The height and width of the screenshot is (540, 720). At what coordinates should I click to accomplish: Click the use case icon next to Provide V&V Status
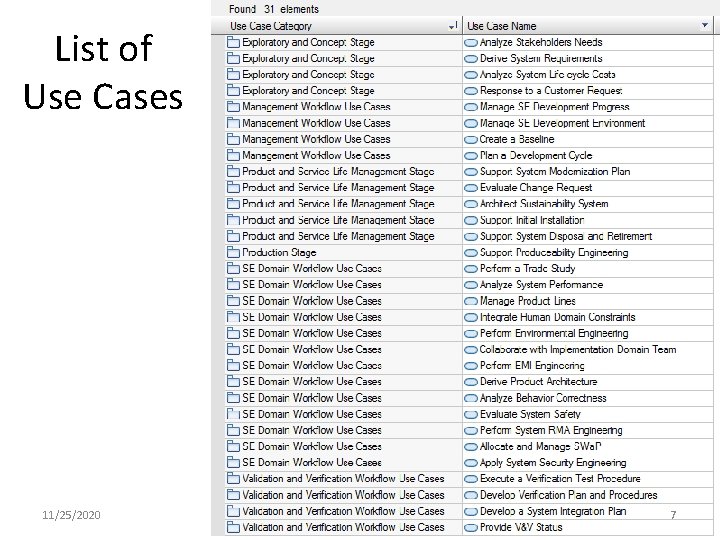pyautogui.click(x=471, y=528)
